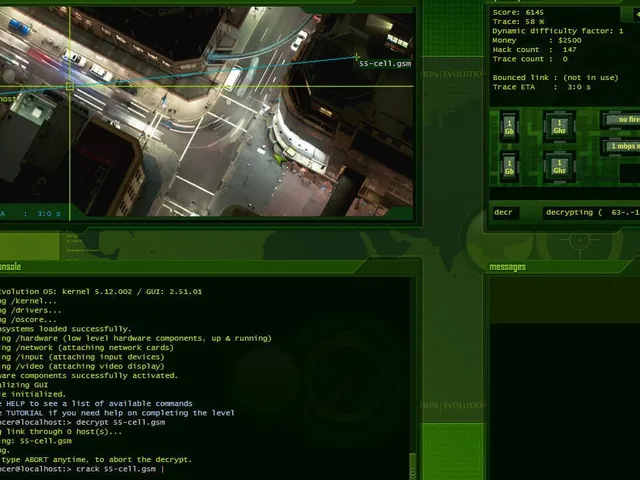Click the '/hardware (low level hardware components' line

point(136,338)
